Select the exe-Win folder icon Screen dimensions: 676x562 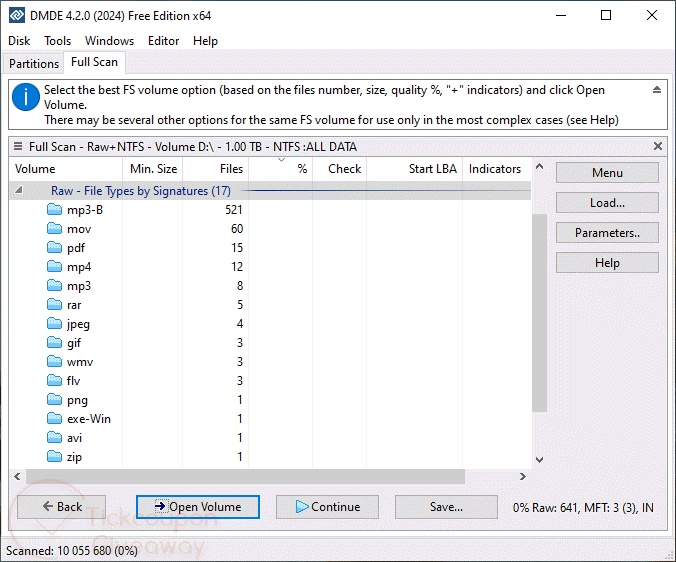(54, 418)
